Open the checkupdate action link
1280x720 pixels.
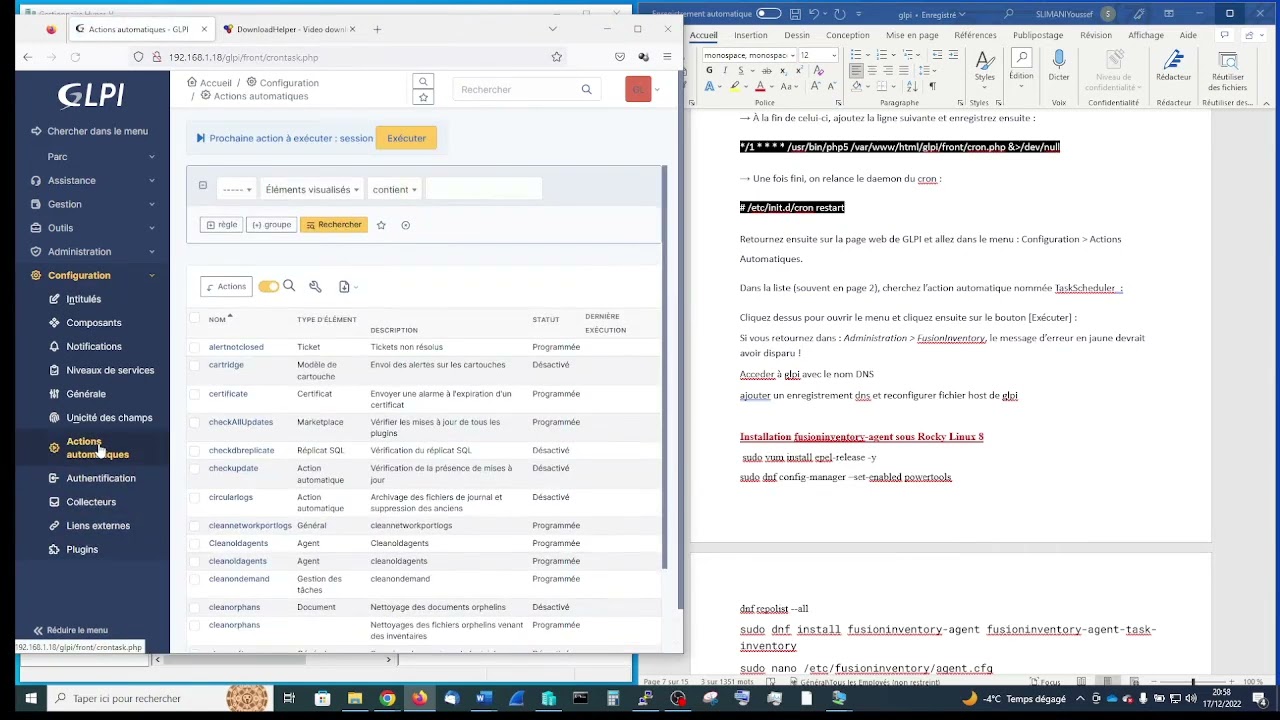pos(233,468)
